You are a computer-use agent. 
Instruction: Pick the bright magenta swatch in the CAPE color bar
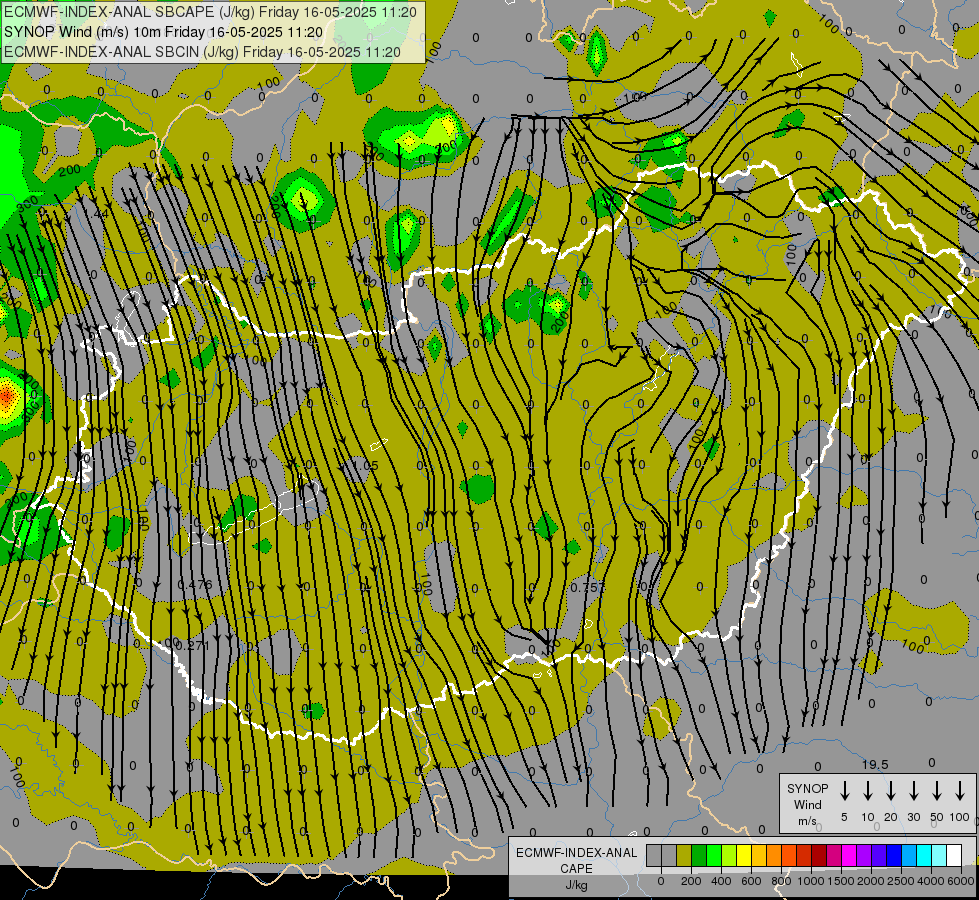tap(849, 855)
